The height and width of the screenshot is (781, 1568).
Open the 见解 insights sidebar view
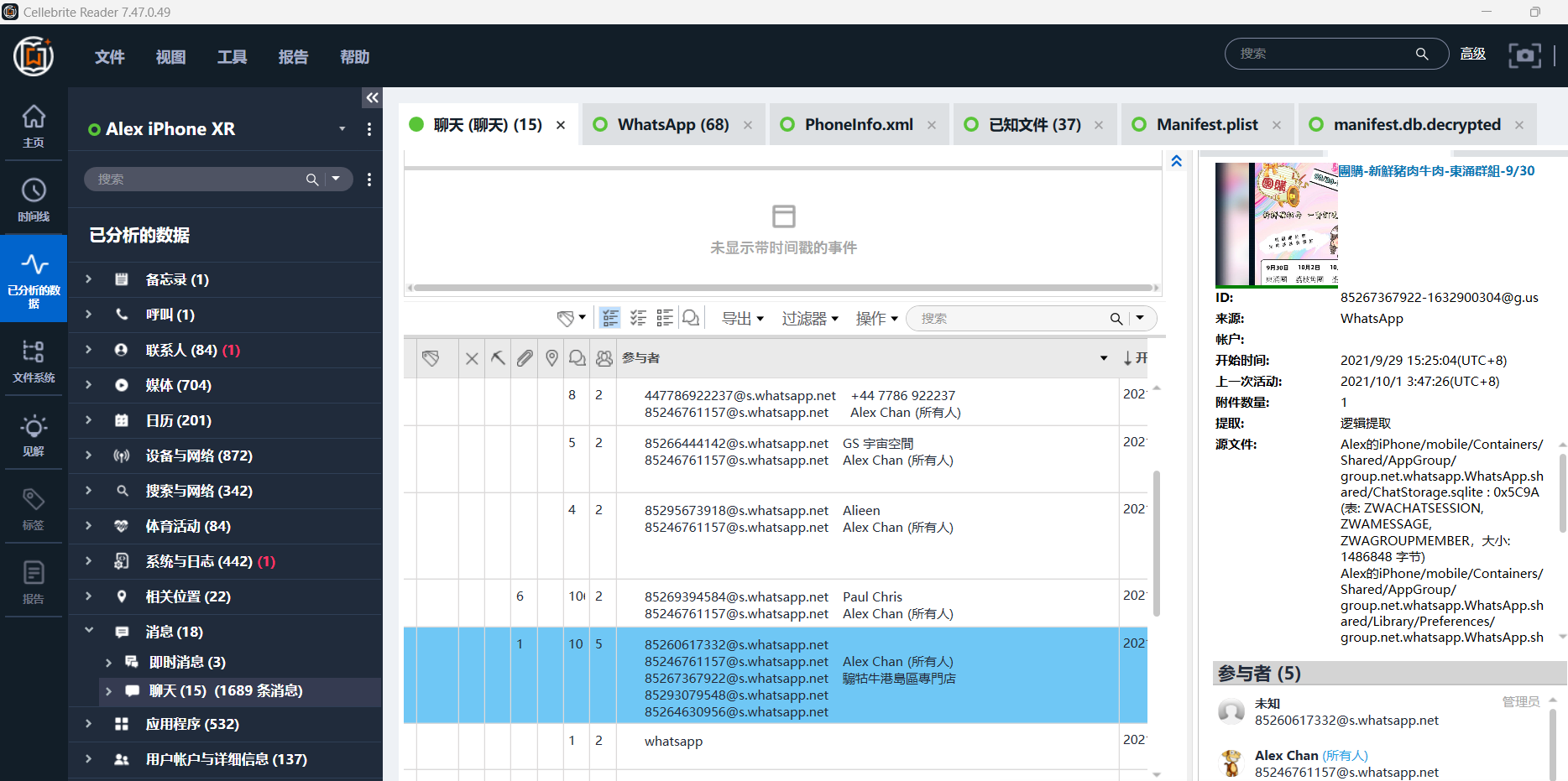click(x=34, y=435)
